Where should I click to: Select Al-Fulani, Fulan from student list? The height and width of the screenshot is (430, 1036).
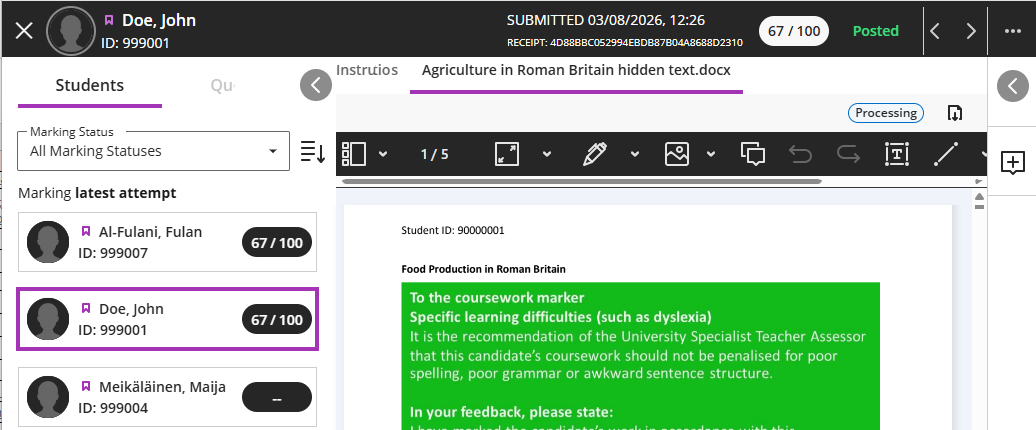click(167, 242)
